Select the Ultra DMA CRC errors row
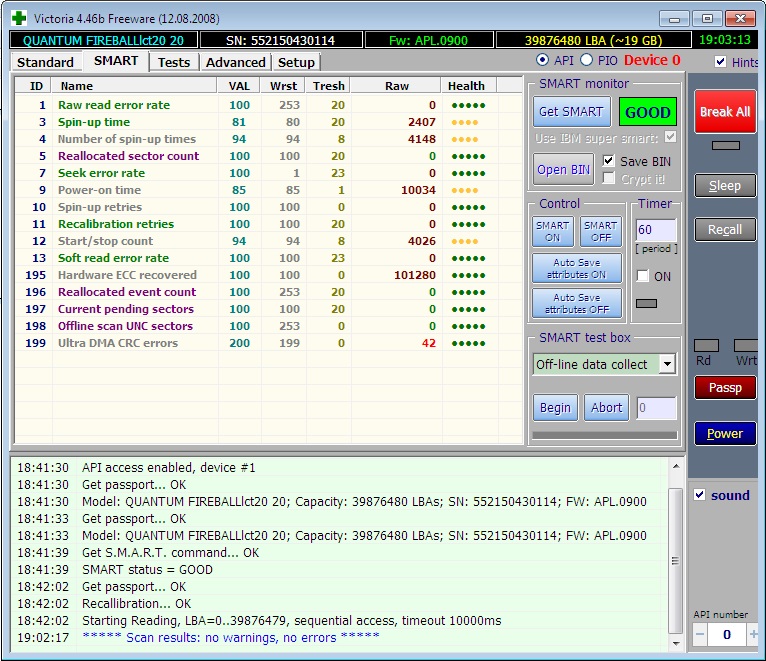 click(x=268, y=343)
